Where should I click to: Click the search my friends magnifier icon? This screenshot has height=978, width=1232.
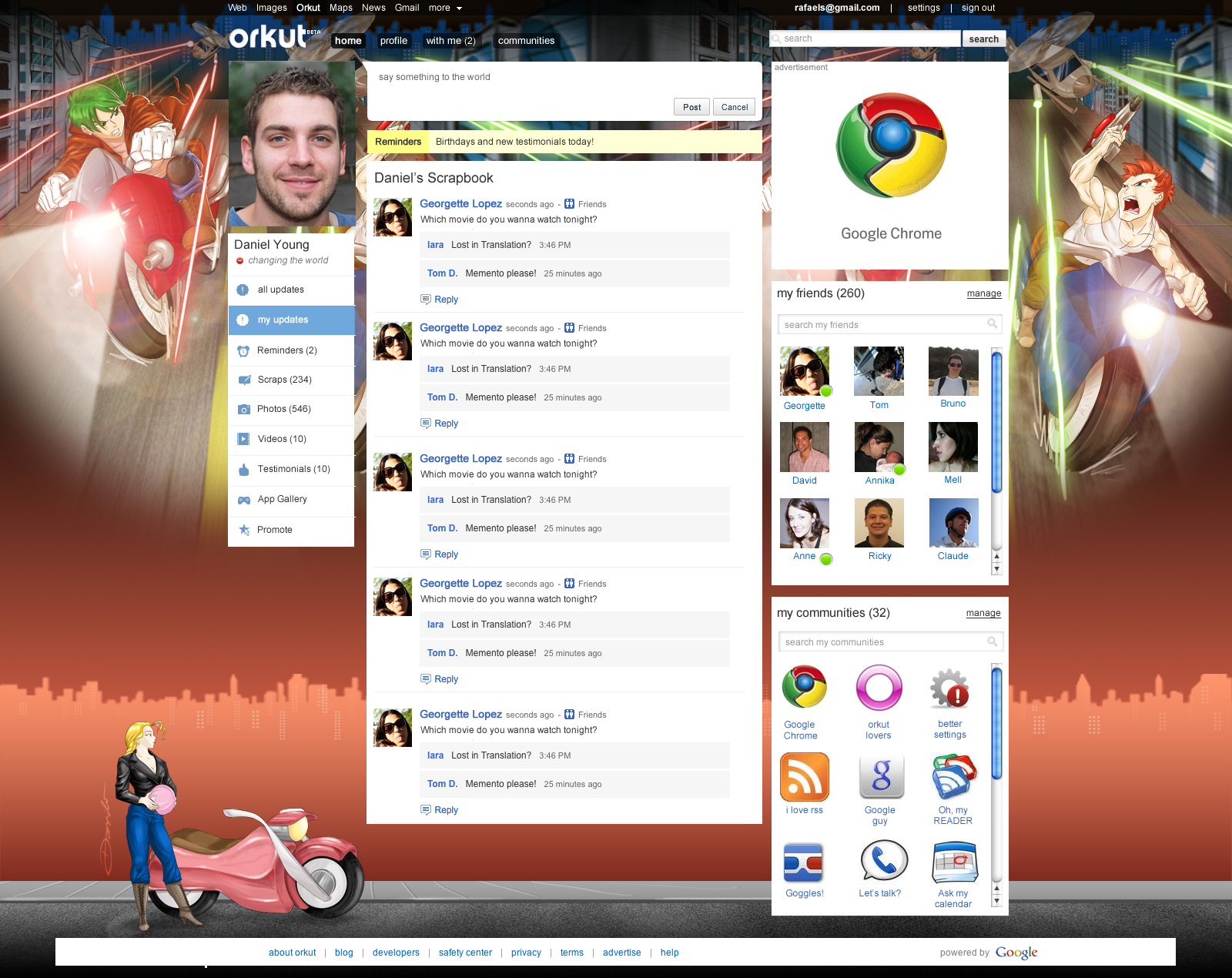(993, 324)
